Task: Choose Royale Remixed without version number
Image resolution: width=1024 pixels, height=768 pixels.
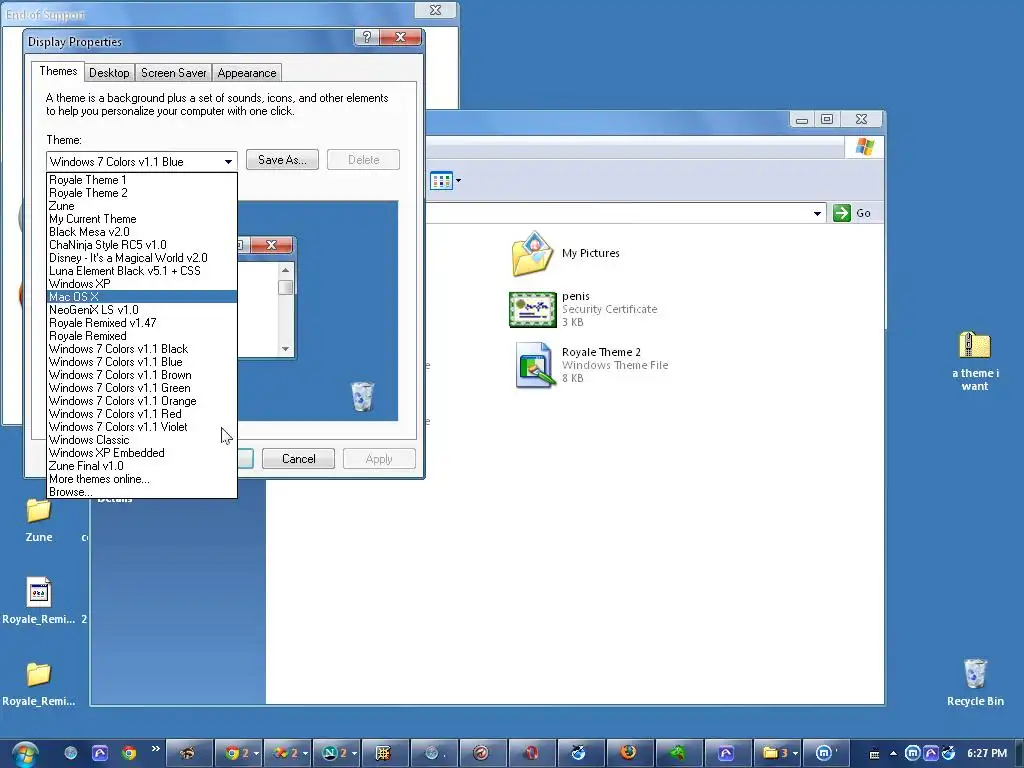Action: pos(142,336)
